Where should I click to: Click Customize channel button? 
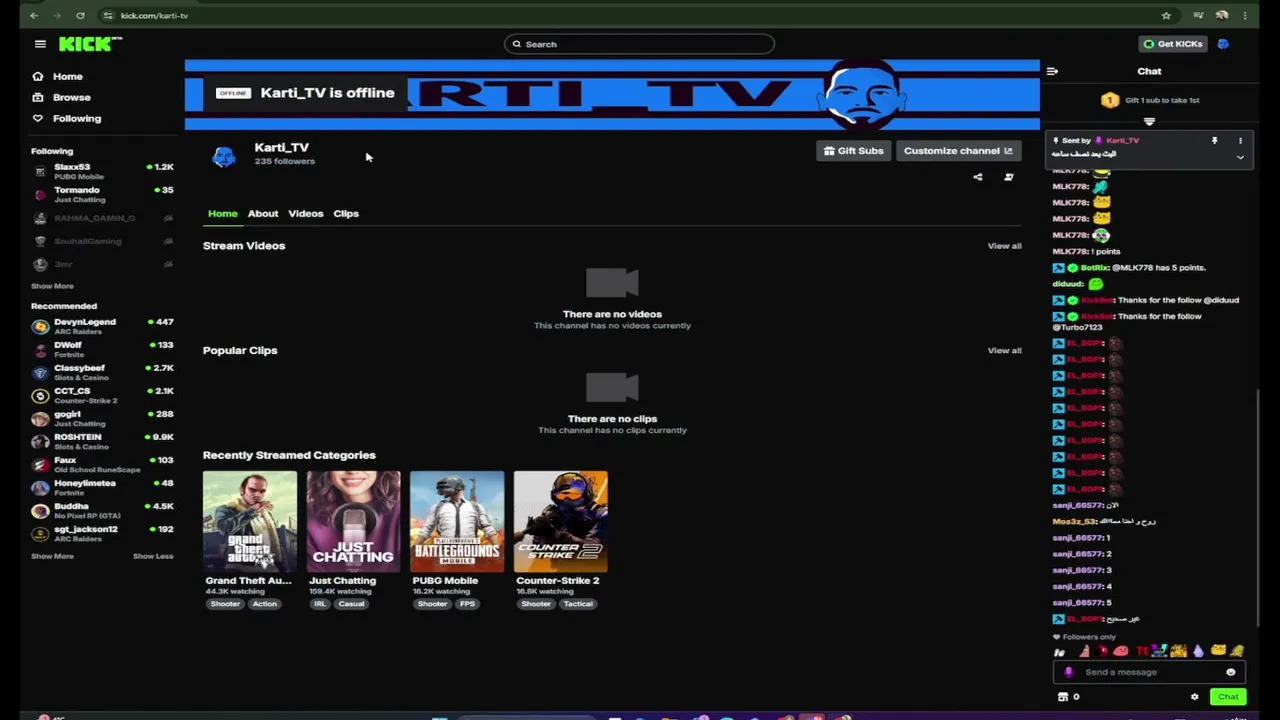[x=958, y=151]
